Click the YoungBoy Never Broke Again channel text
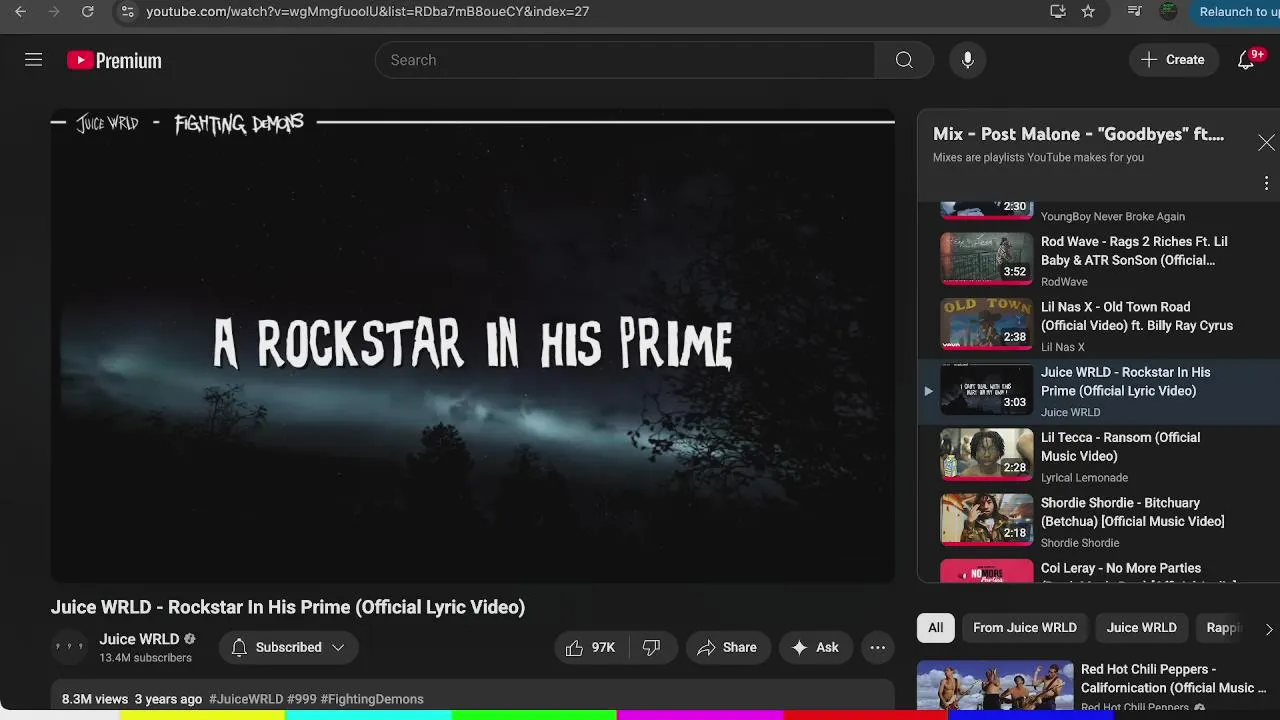The image size is (1280, 720). coord(1112,216)
